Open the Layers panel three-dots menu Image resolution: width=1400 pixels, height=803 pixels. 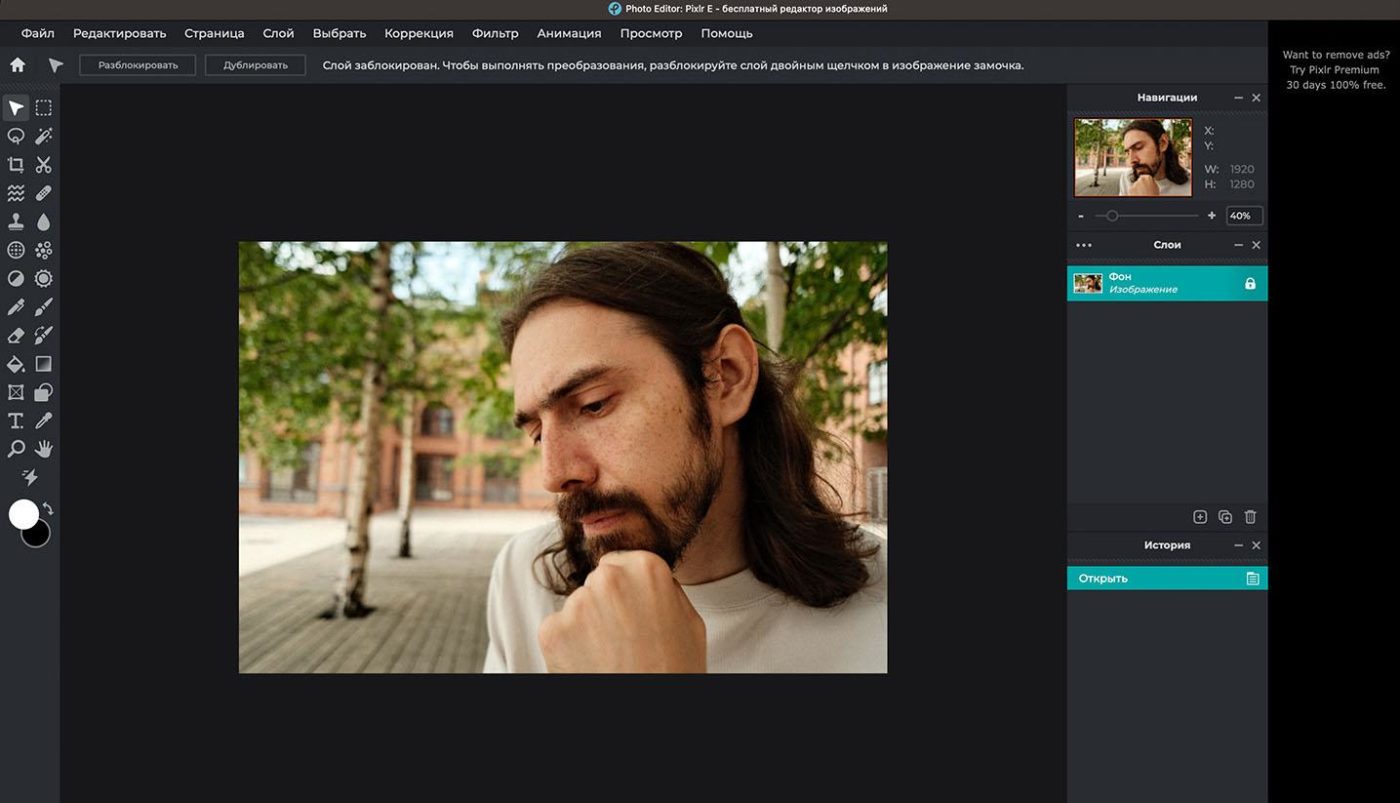[1084, 245]
